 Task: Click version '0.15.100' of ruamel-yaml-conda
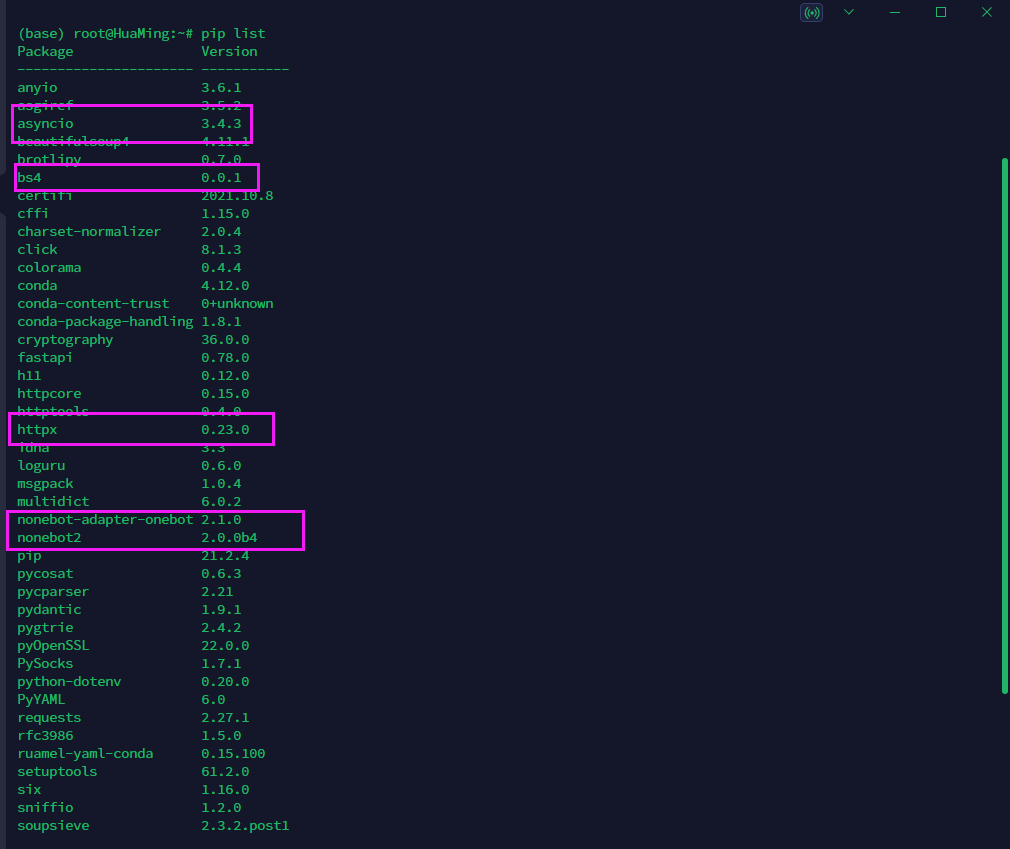(x=233, y=755)
